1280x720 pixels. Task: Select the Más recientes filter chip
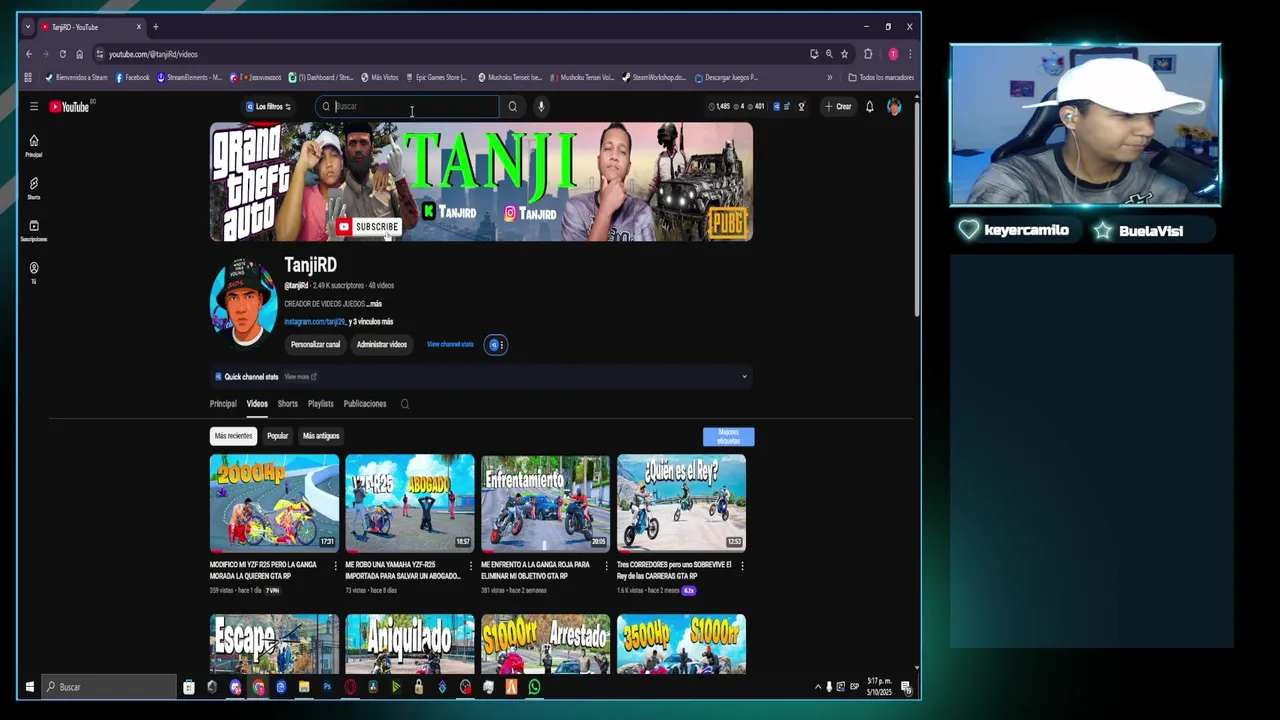coord(233,436)
